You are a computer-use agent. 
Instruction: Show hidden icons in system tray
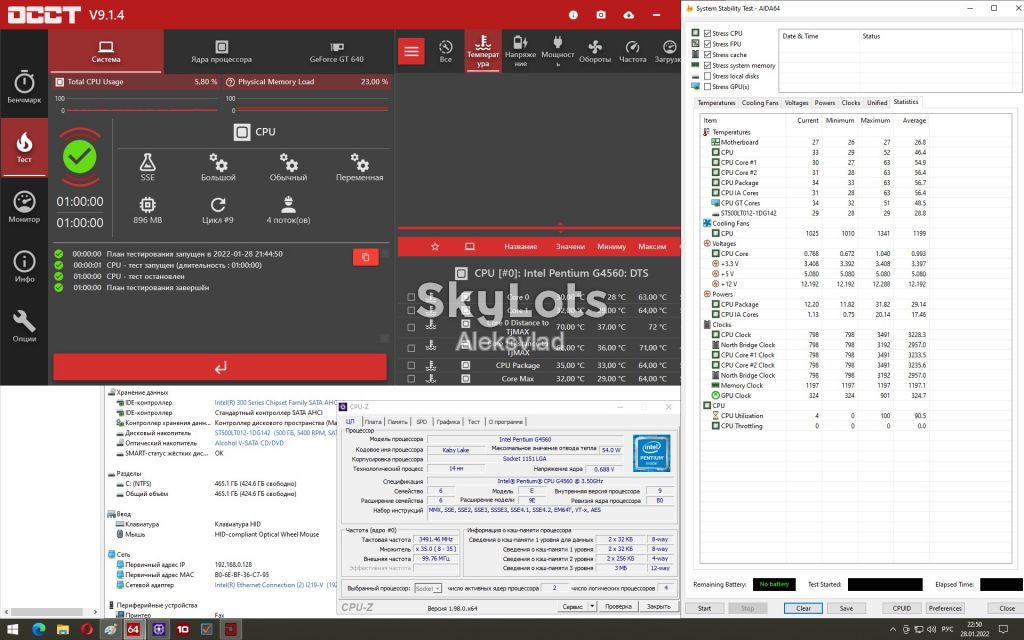[893, 630]
